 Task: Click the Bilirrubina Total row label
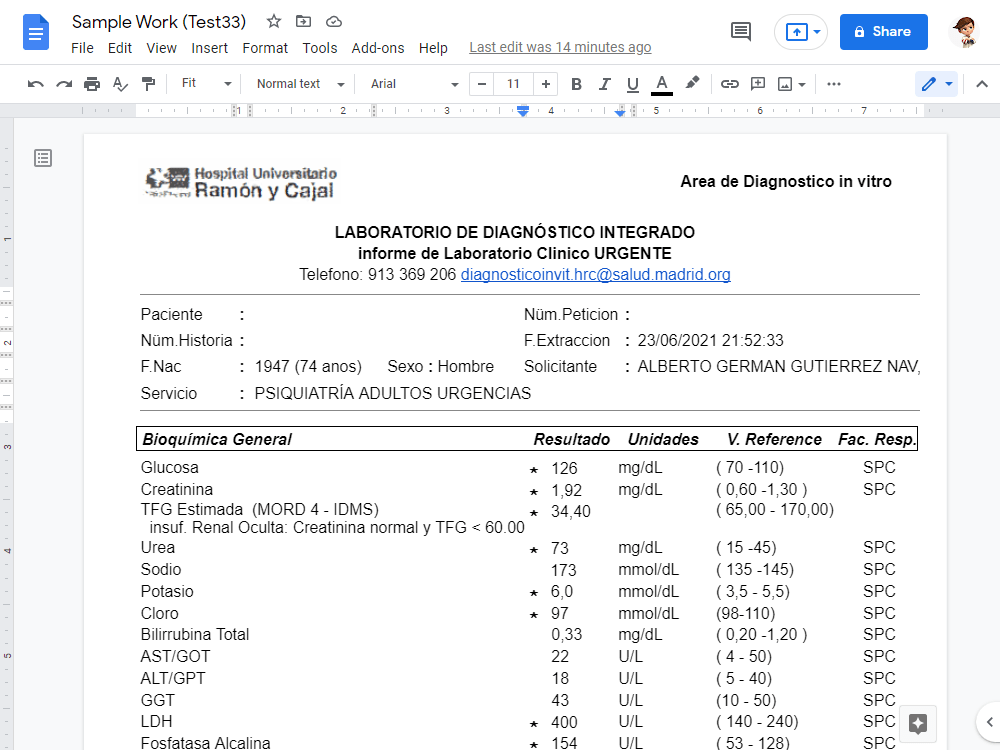point(195,635)
